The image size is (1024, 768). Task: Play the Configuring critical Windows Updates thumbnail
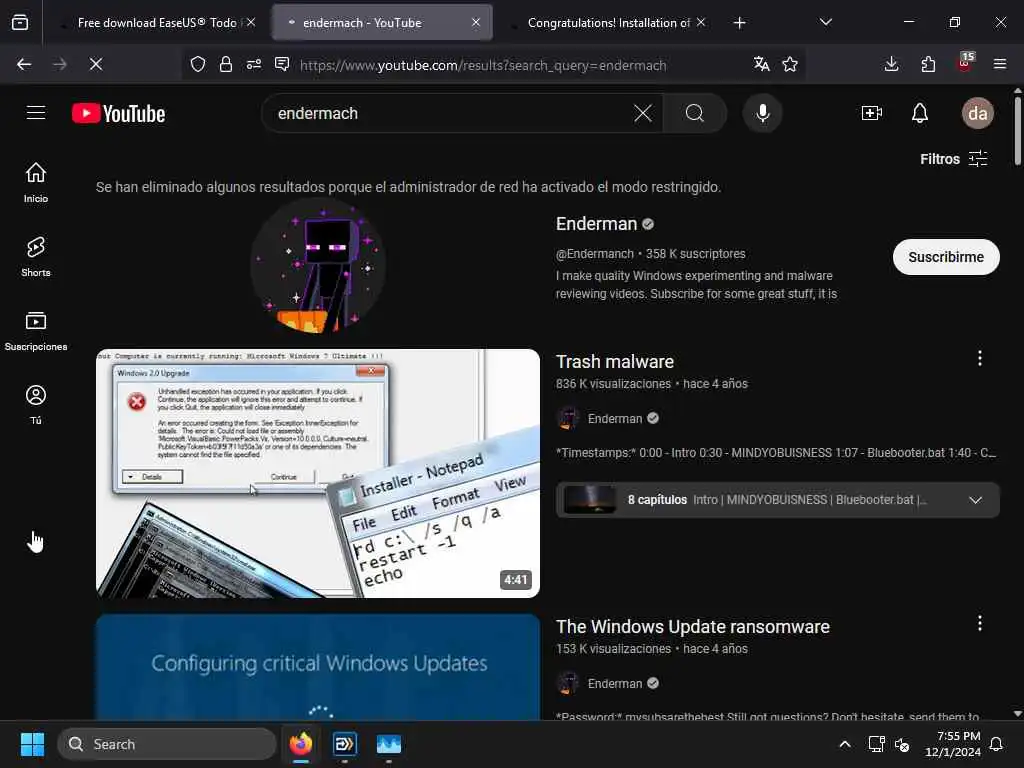[x=318, y=667]
